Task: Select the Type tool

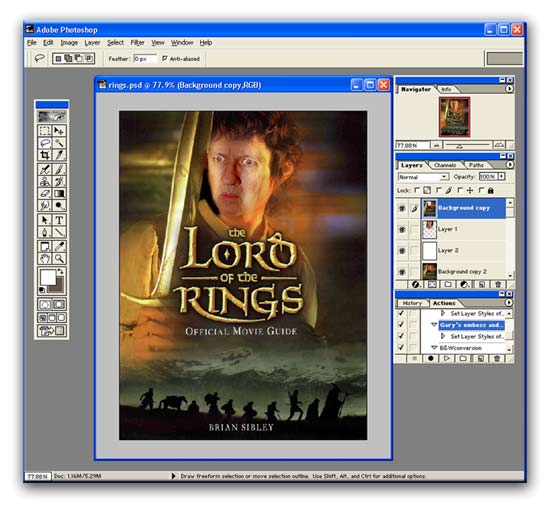Action: pyautogui.click(x=59, y=220)
